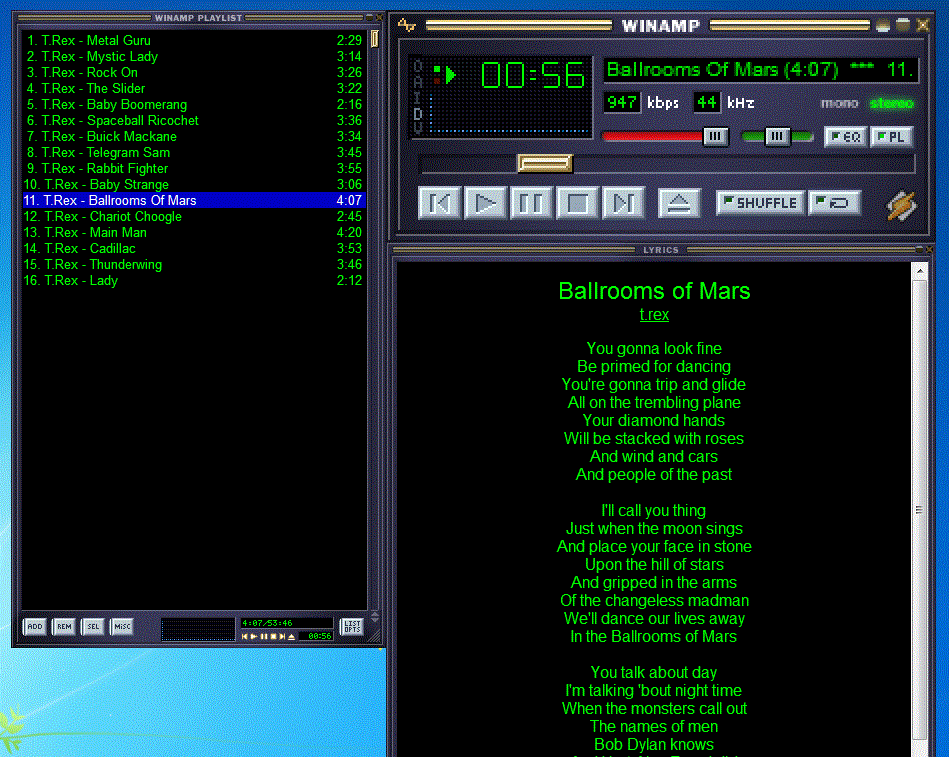Close the Lyrics window
The height and width of the screenshot is (757, 949).
(x=930, y=249)
